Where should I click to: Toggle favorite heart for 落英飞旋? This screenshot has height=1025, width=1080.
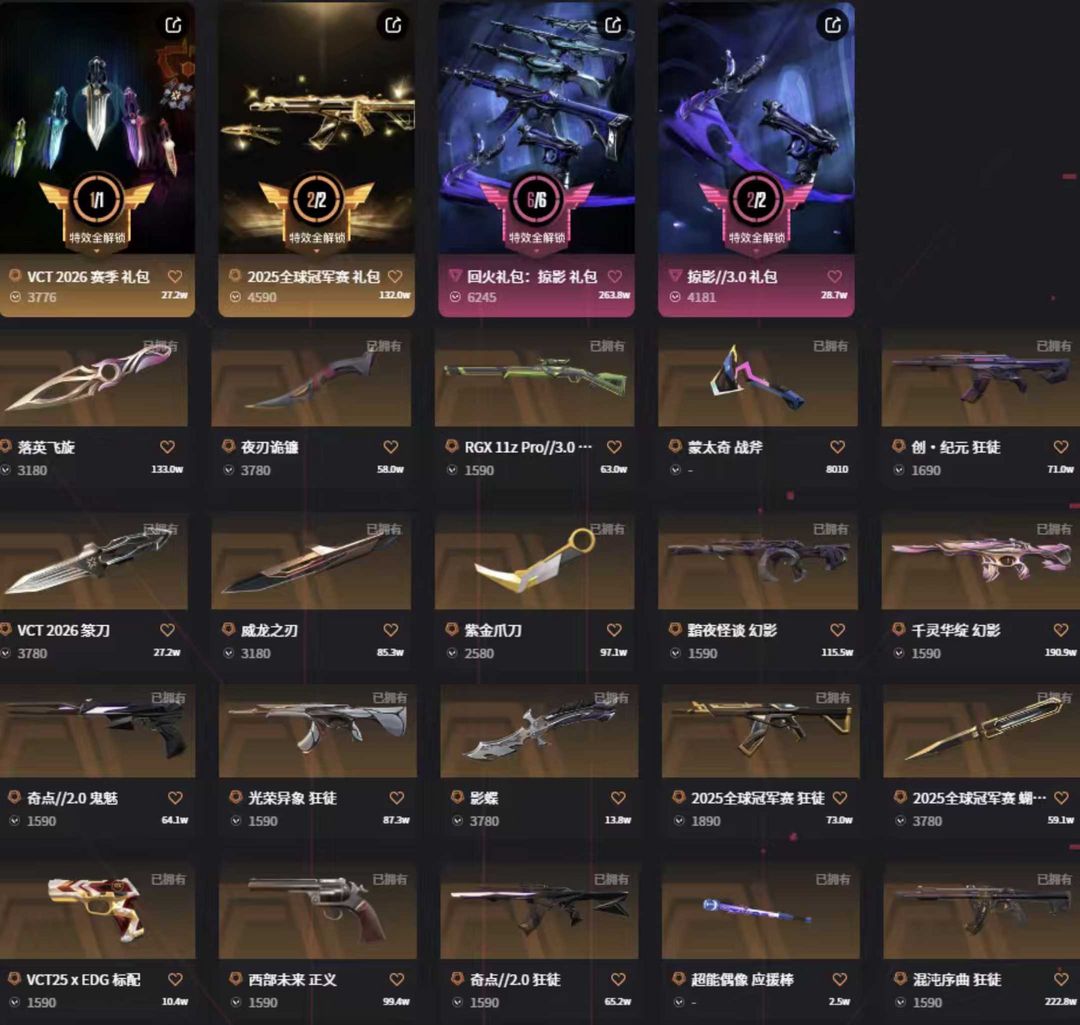[x=167, y=447]
